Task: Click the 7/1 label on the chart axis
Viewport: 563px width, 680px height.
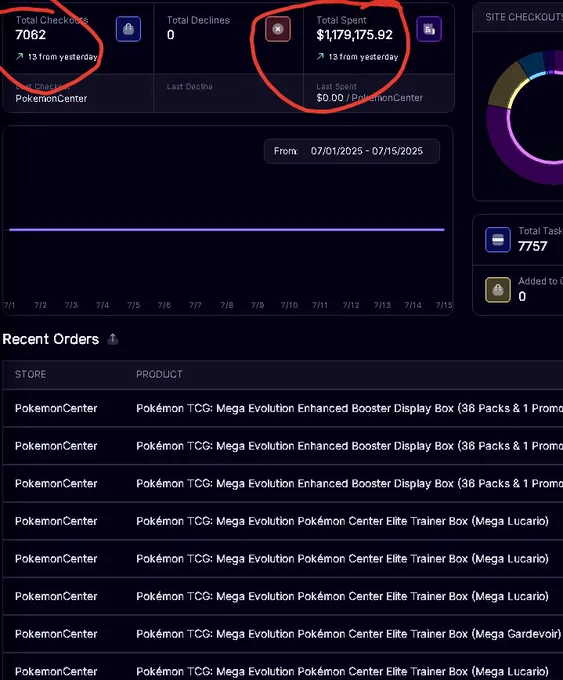Action: click(9, 305)
